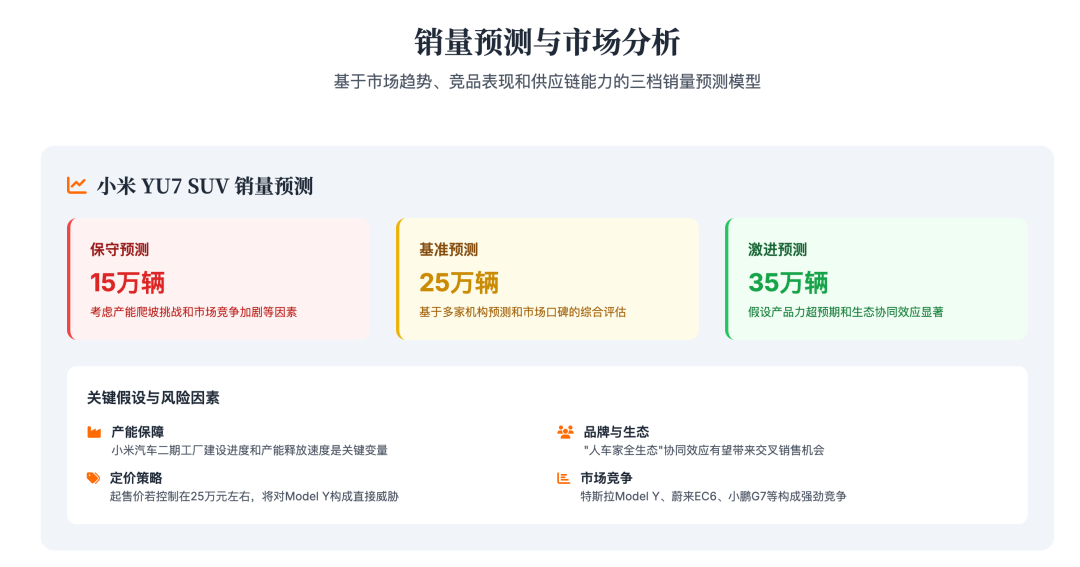Select the 基准预测 card title
The image size is (1080, 567).
(x=448, y=249)
